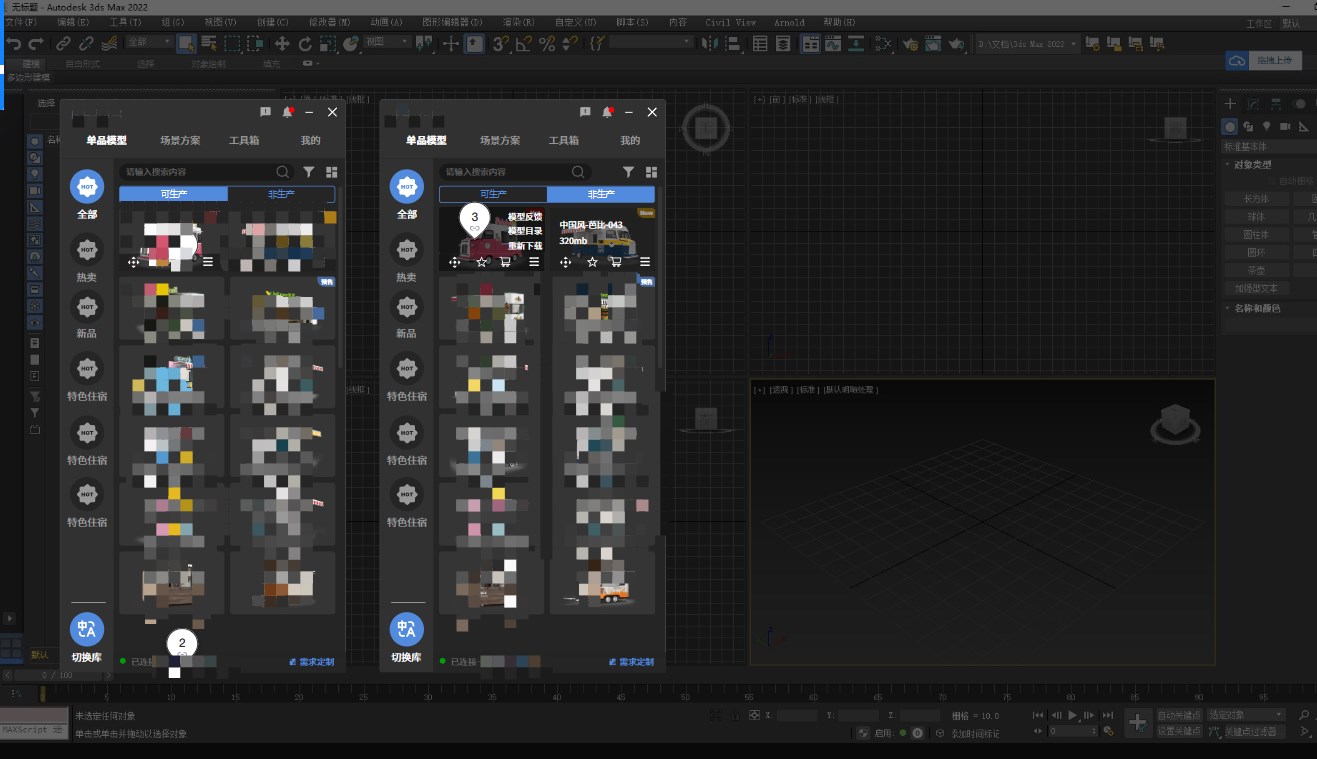Toggle the Spinner Snap button
The image size is (1317, 759).
[x=570, y=43]
